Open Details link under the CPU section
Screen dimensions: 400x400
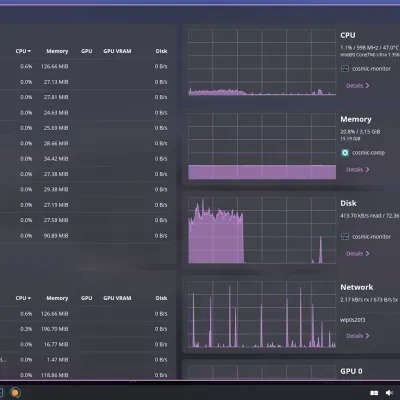tap(357, 86)
